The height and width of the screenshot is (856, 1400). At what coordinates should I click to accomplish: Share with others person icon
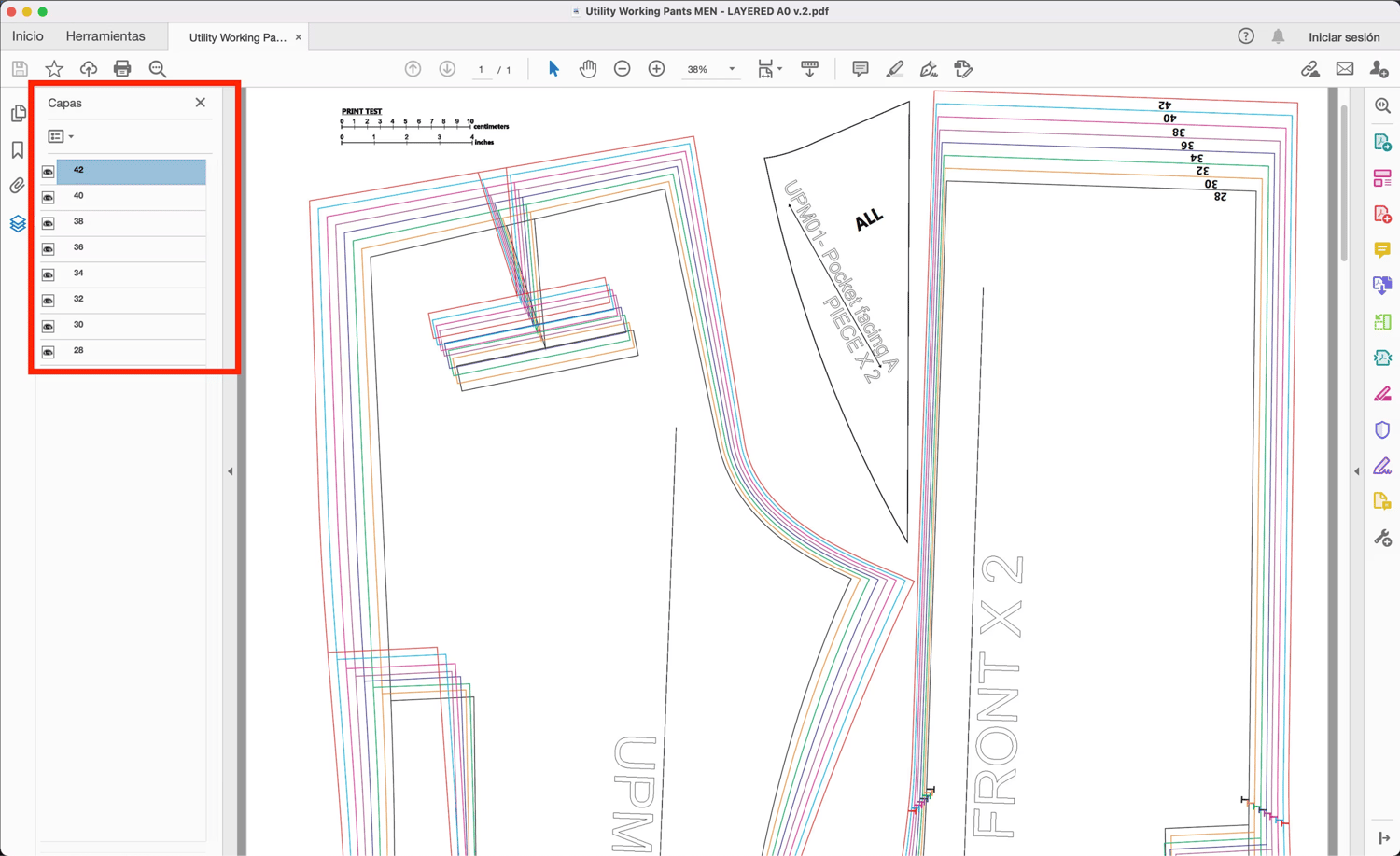(1379, 69)
